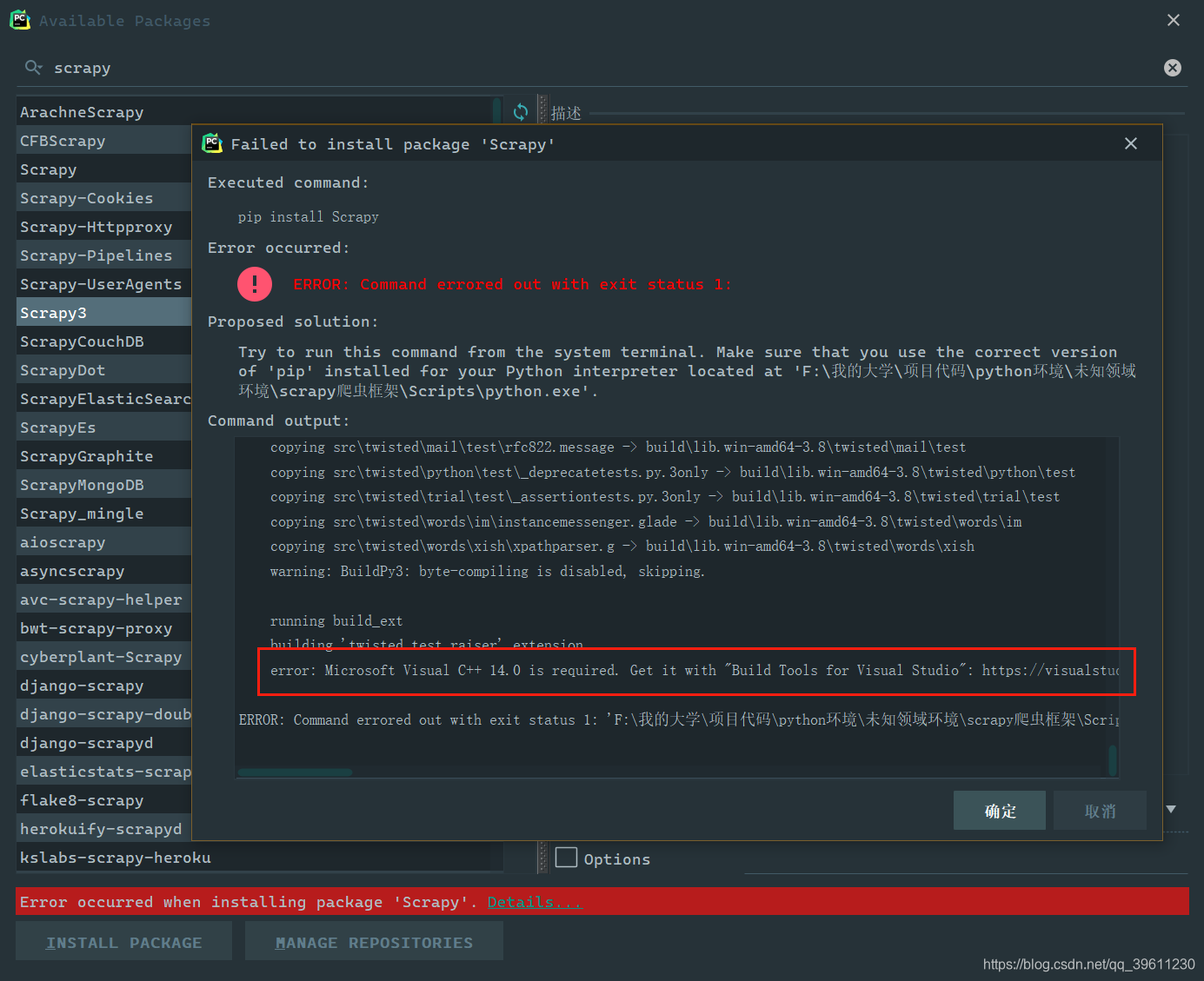Click the 'running build_ext' output line
Image resolution: width=1204 pixels, height=981 pixels.
click(x=336, y=620)
